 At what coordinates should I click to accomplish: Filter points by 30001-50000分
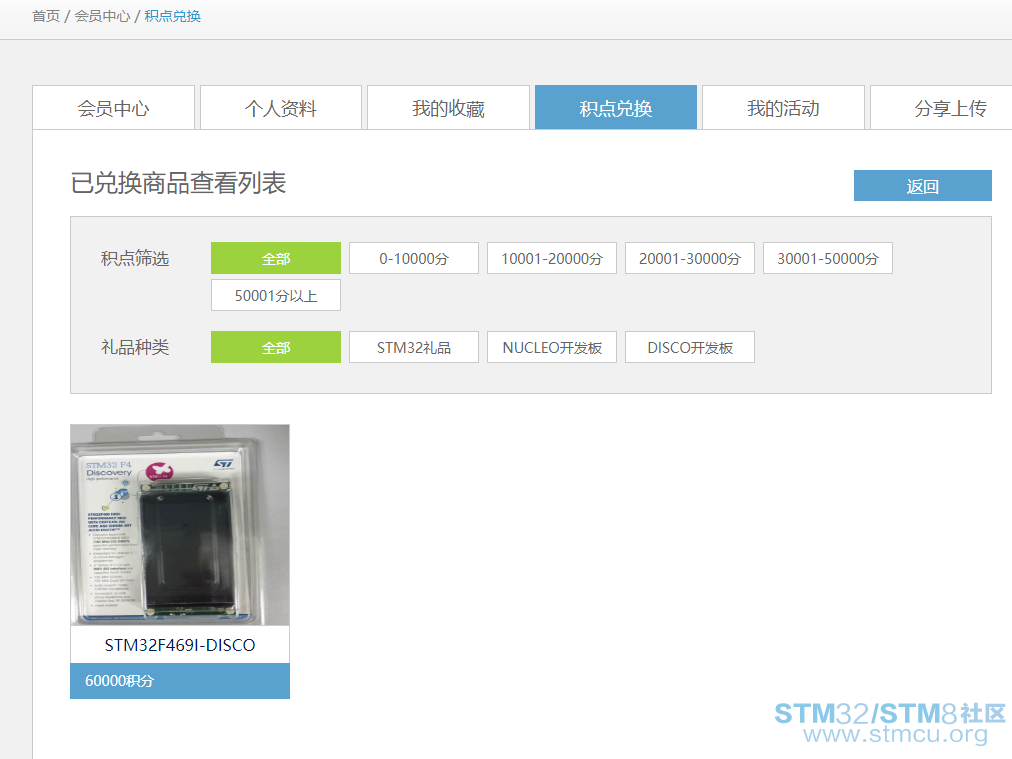point(828,258)
